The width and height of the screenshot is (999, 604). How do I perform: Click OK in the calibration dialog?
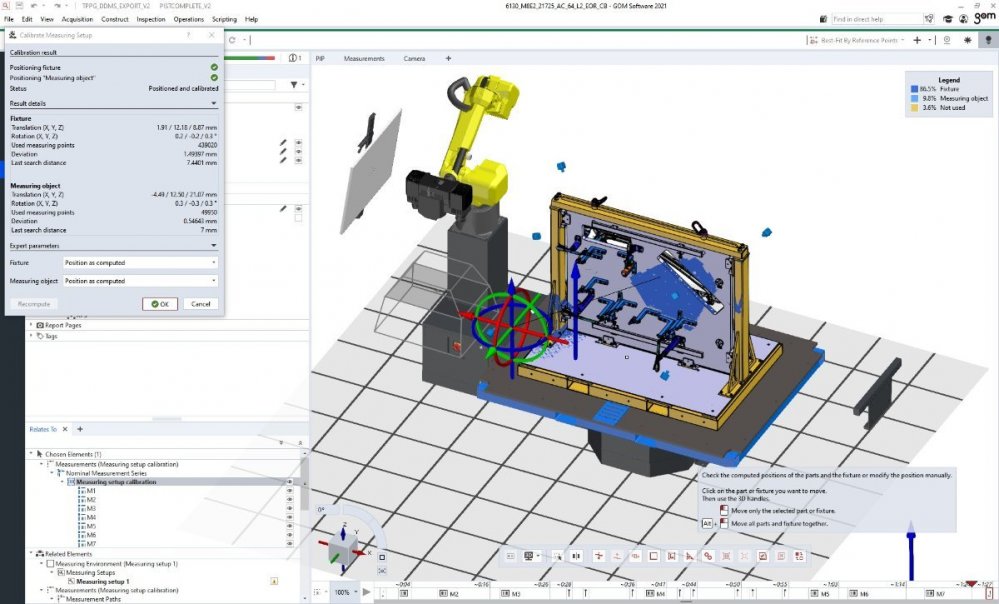pos(160,304)
